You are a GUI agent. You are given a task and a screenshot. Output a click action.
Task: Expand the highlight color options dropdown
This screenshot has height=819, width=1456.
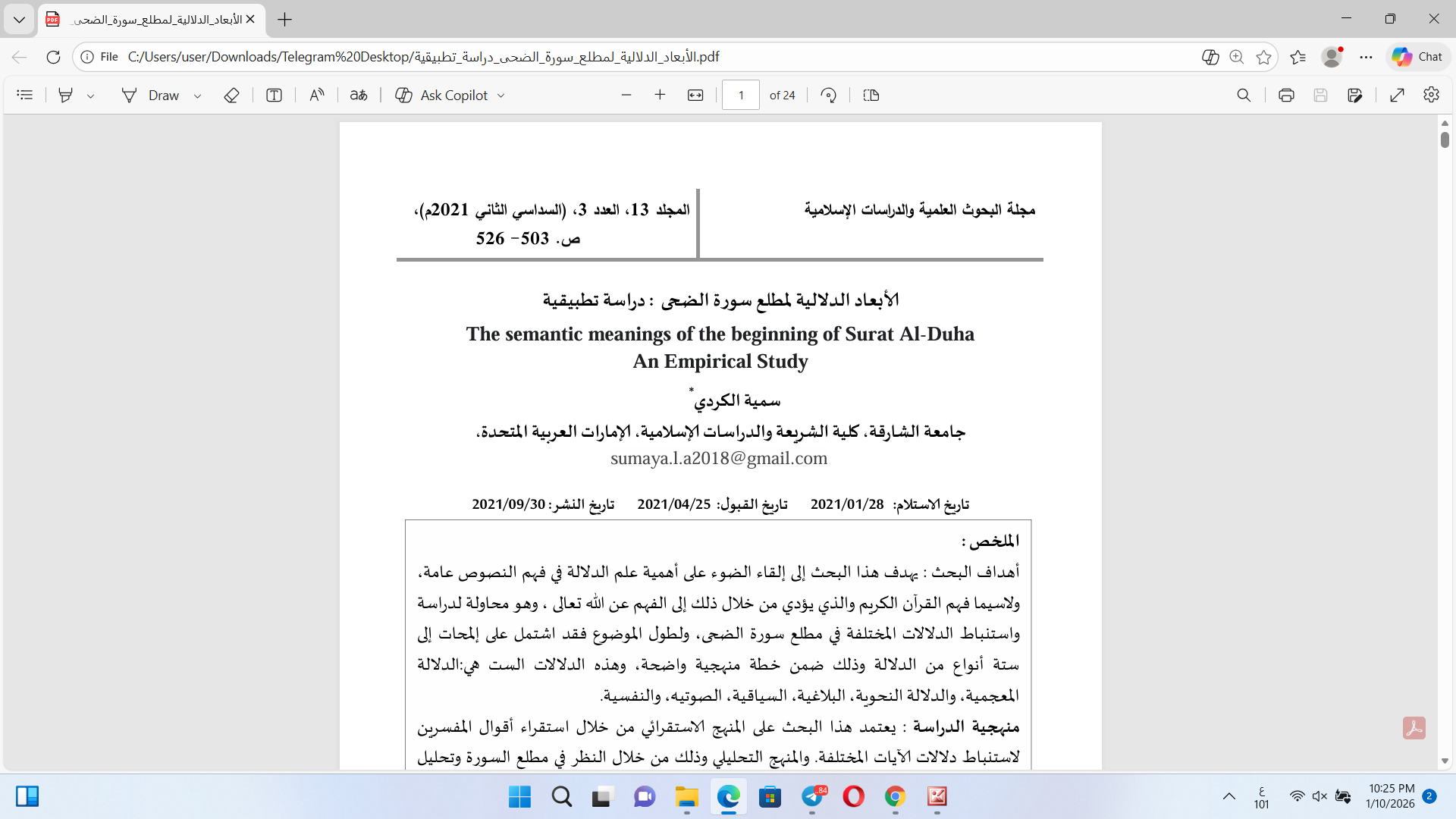coord(91,96)
